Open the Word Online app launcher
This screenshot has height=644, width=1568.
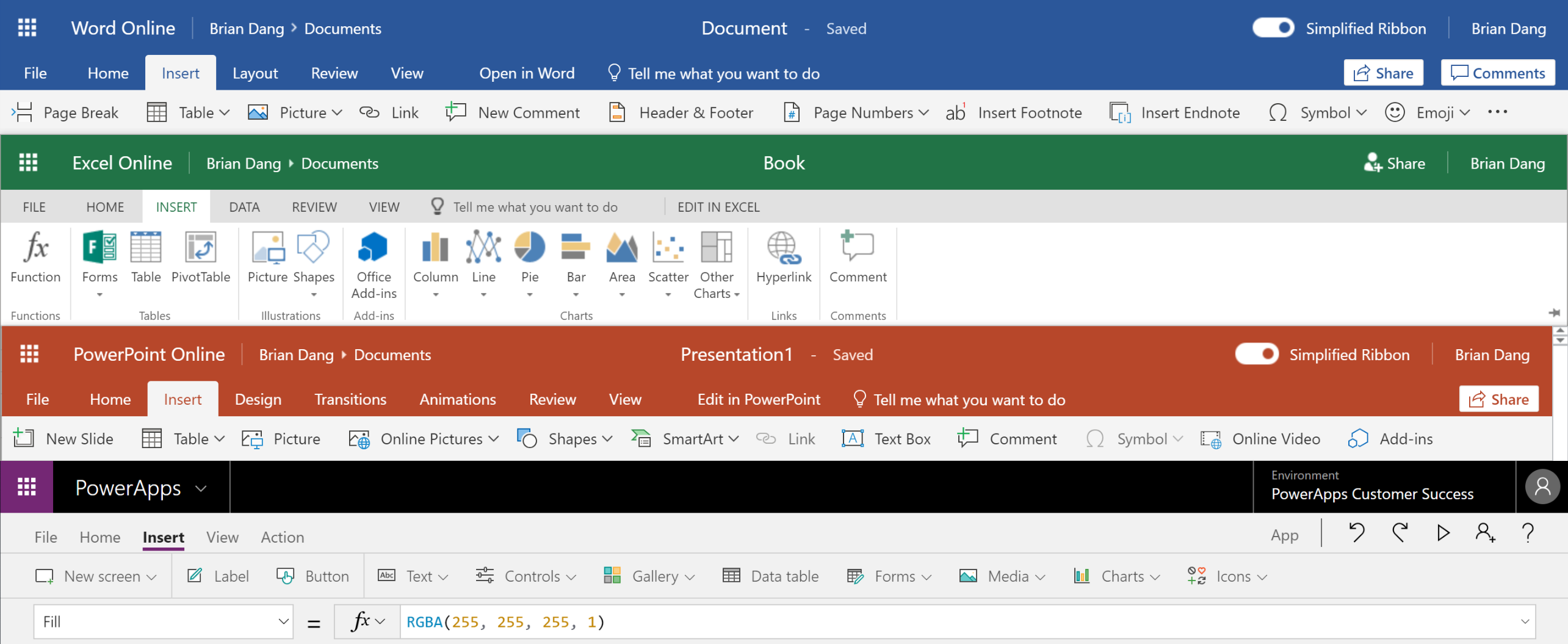click(27, 28)
